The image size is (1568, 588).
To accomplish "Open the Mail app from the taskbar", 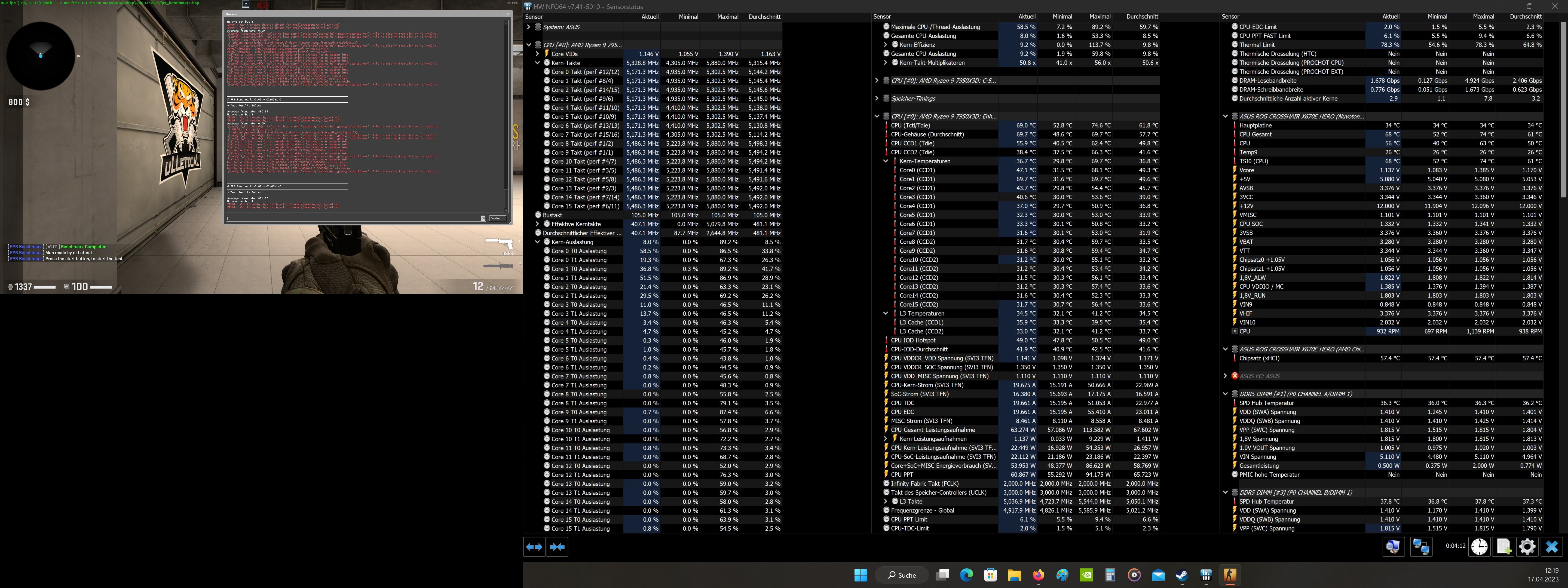I will click(x=1158, y=575).
